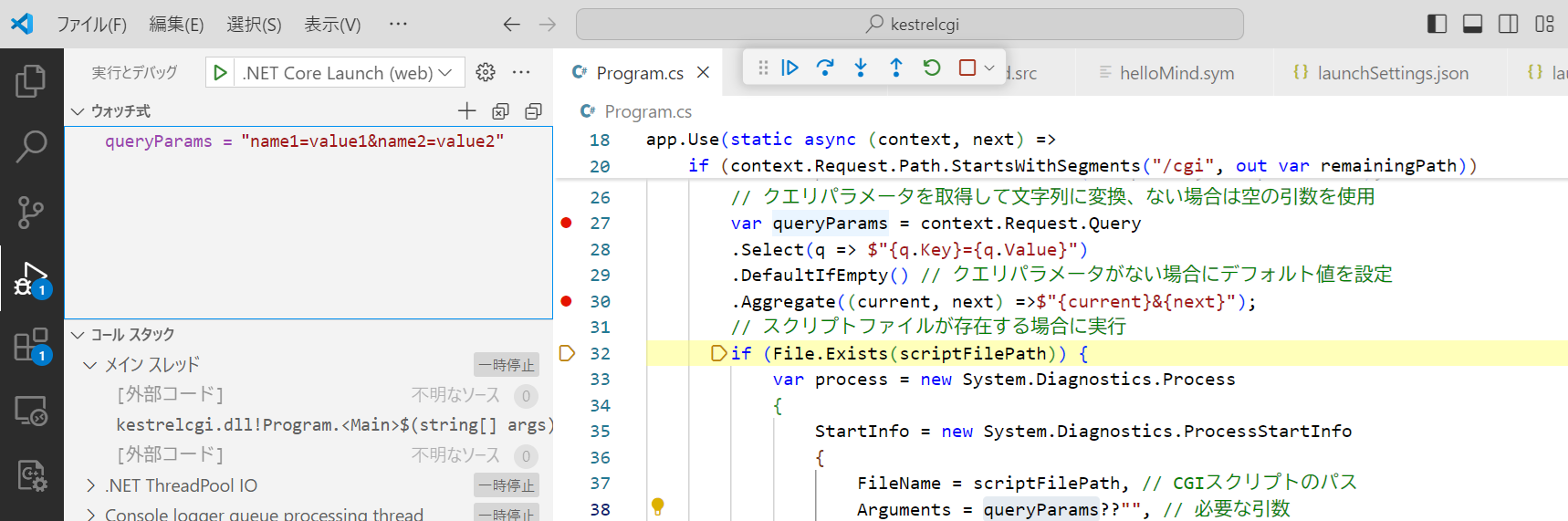The height and width of the screenshot is (521, 1568).
Task: Stop the debug session
Action: pyautogui.click(x=967, y=68)
